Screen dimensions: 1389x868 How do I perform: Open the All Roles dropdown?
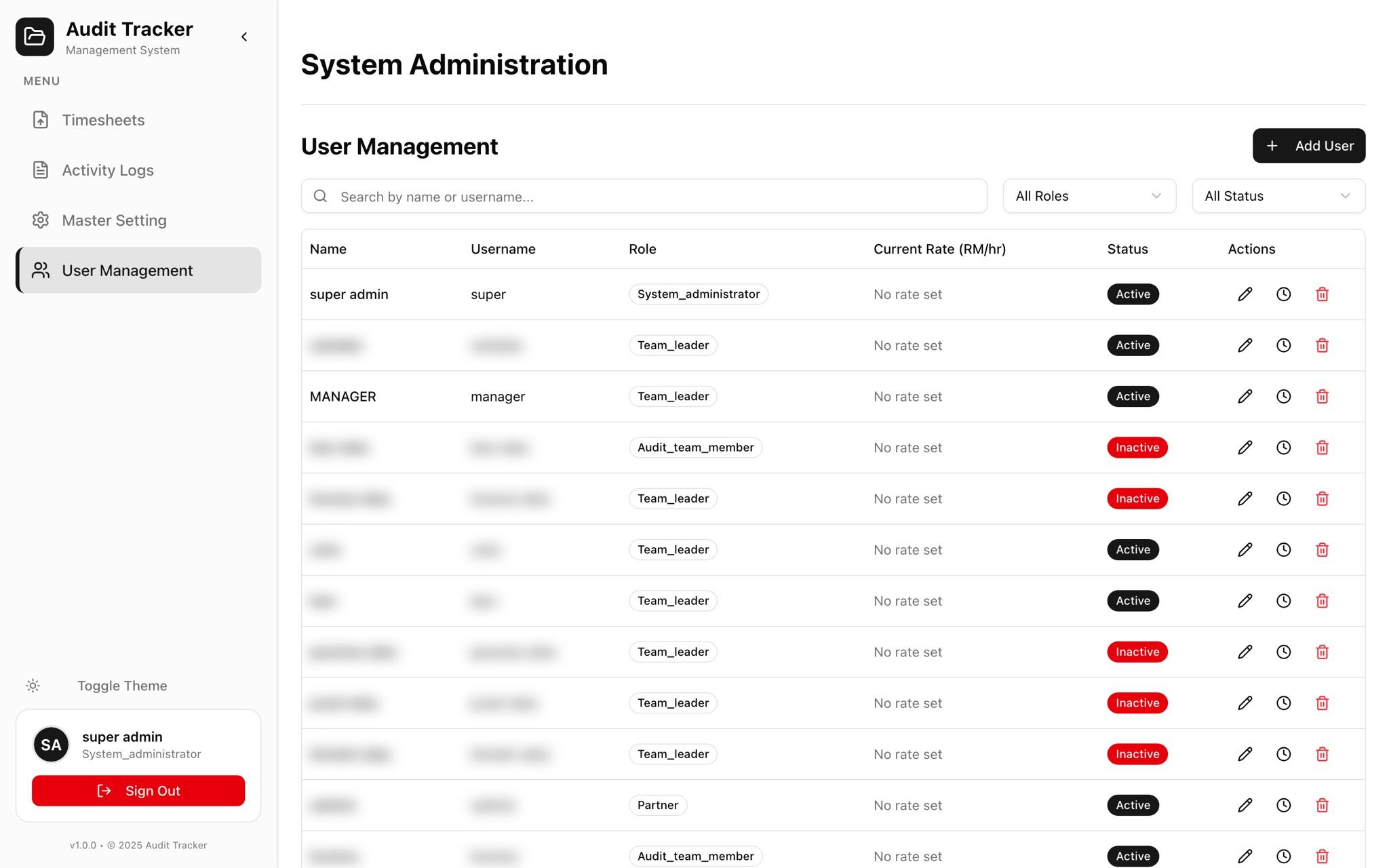point(1089,196)
